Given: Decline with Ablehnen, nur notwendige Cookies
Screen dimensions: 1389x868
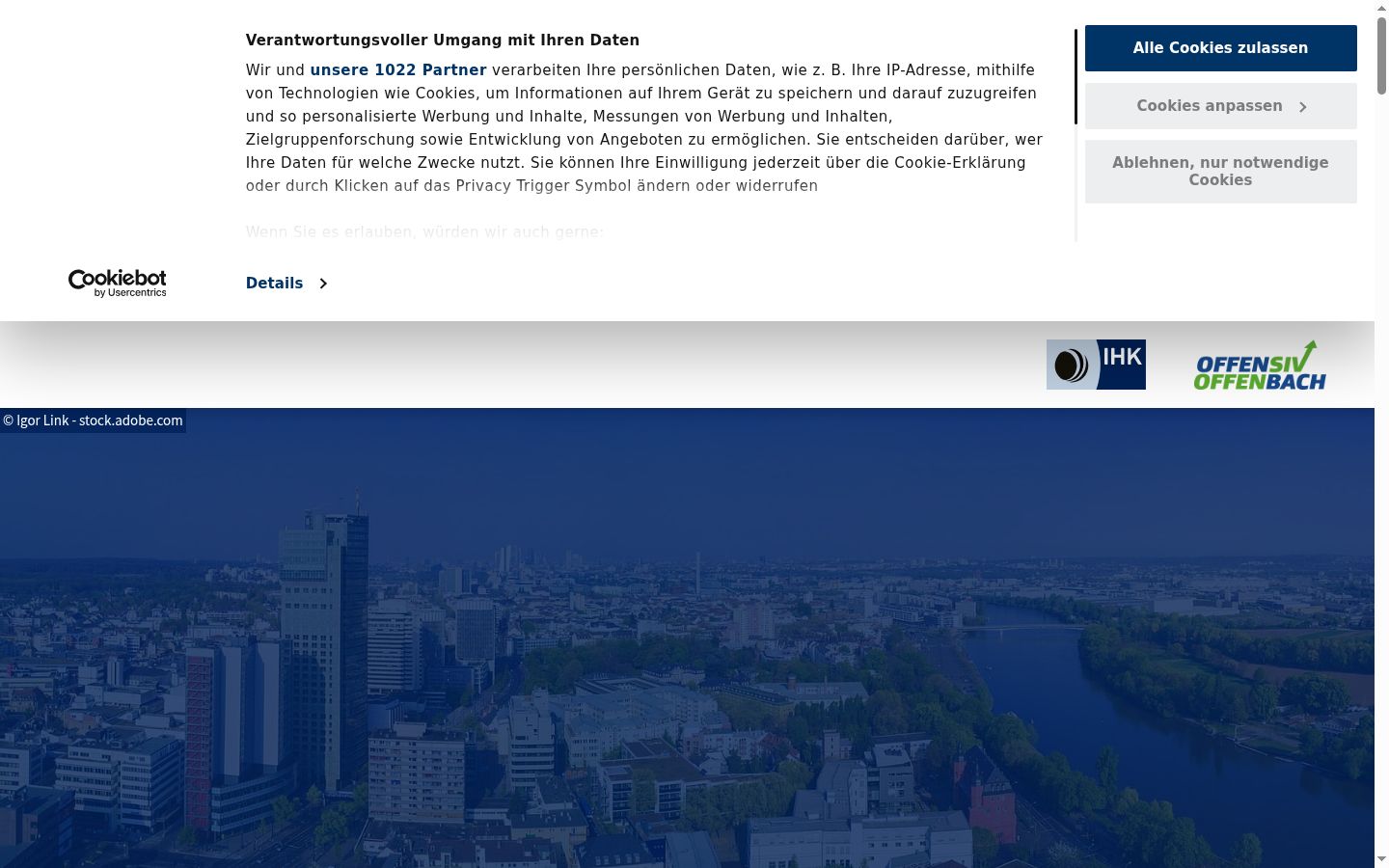Looking at the screenshot, I should pos(1220,172).
